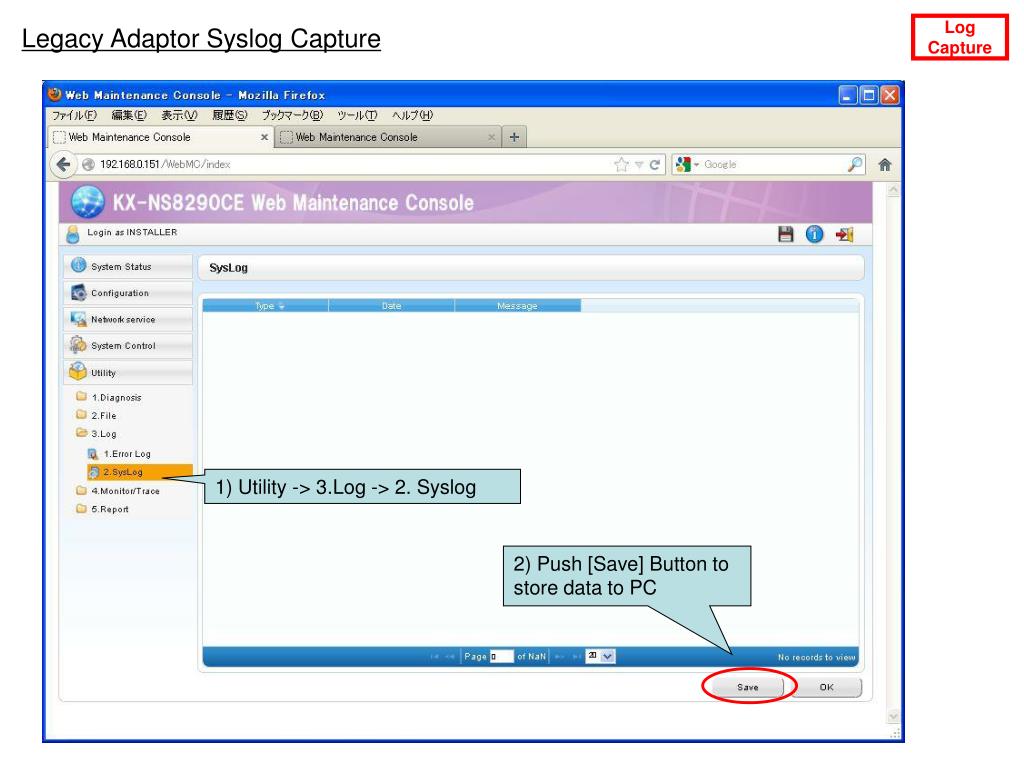
Task: Click the Configuration icon
Action: click(78, 293)
